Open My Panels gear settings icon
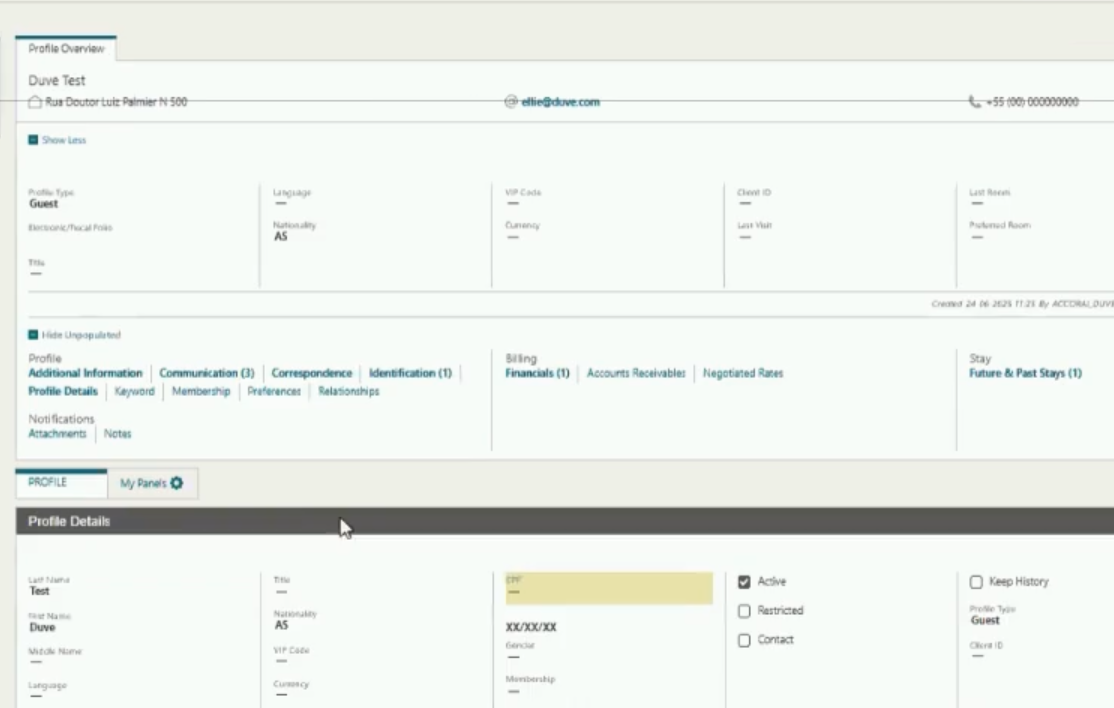1114x708 pixels. point(177,483)
